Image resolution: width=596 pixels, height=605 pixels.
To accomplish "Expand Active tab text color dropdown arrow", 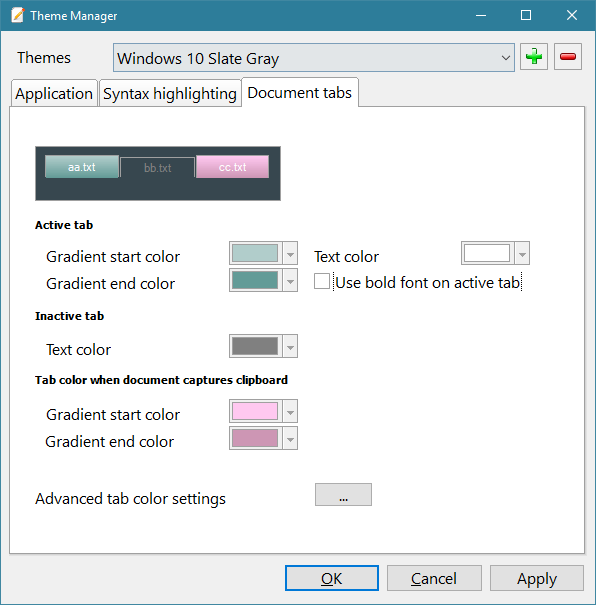I will 522,253.
